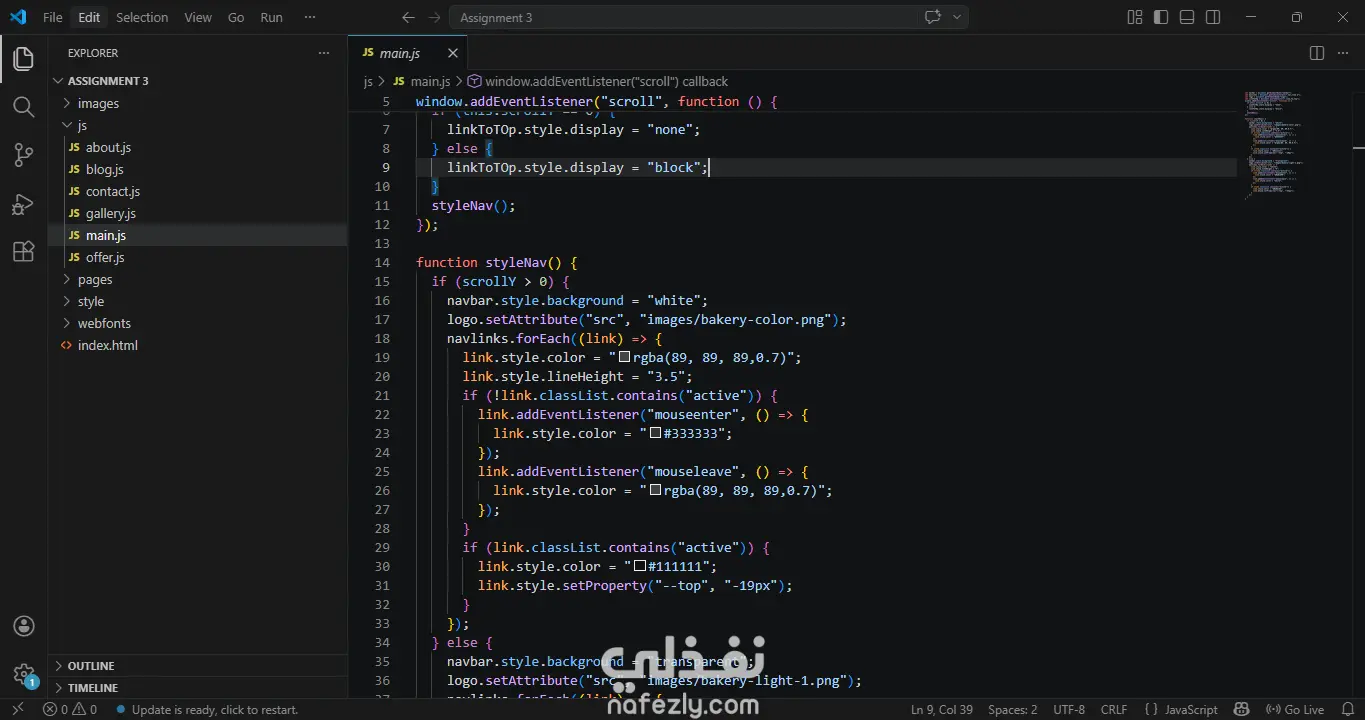
Task: Open the notifications bell in the status bar
Action: (x=1346, y=709)
